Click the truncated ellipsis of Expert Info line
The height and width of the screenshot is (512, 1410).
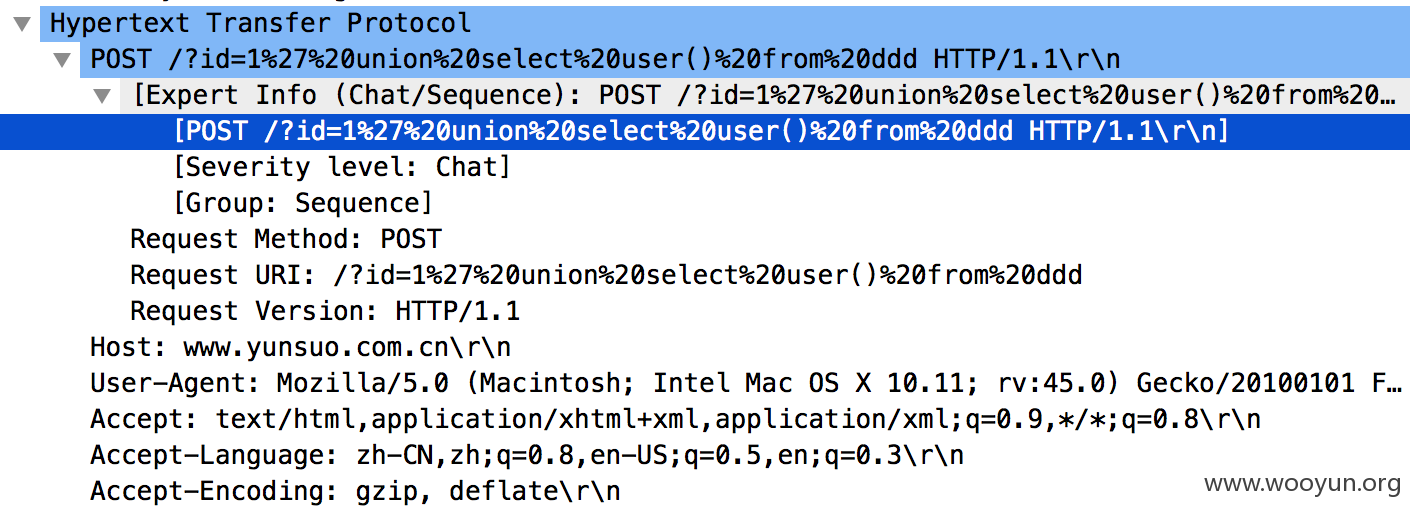tap(1386, 96)
